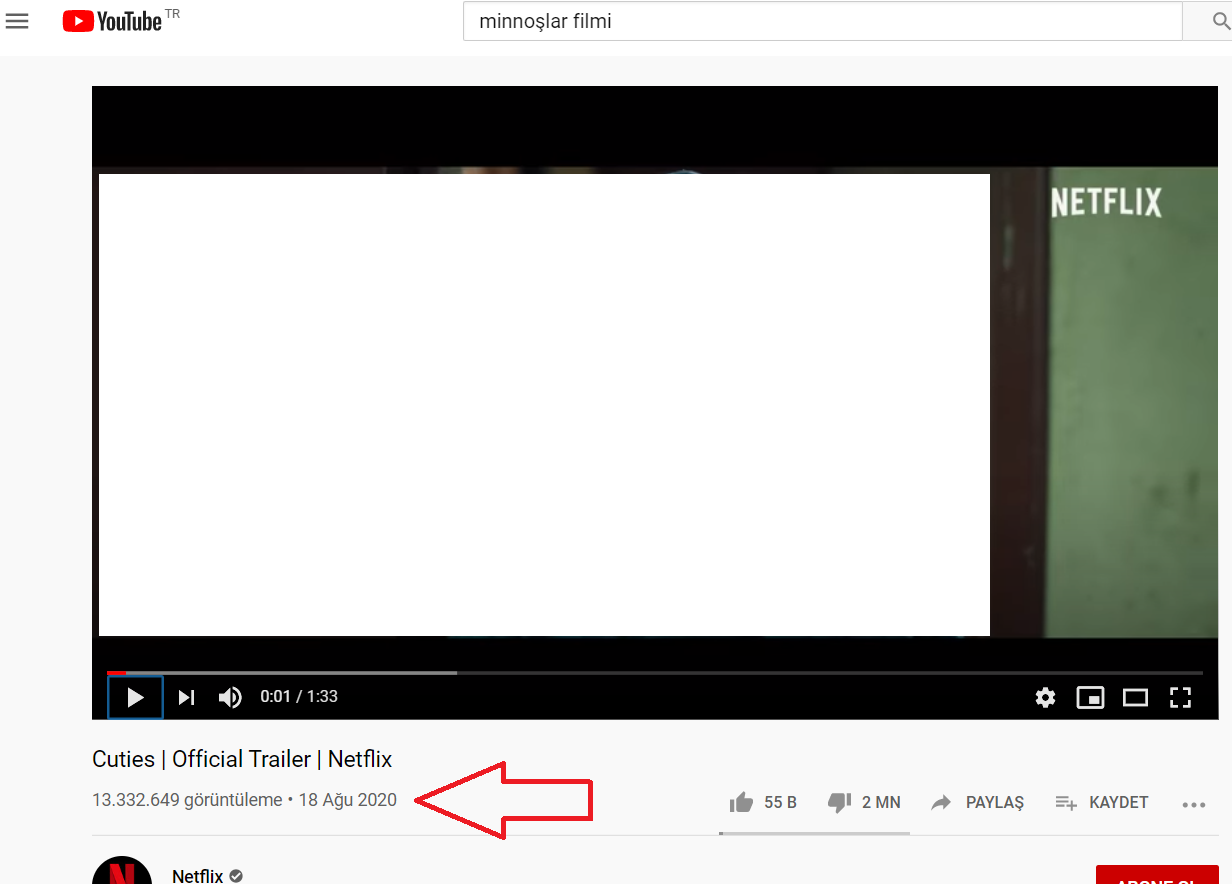Click the search submit button
This screenshot has height=884, width=1232.
[x=1207, y=21]
